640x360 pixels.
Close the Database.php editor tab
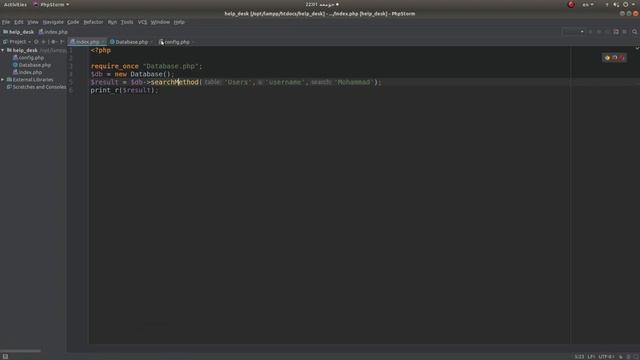click(151, 42)
